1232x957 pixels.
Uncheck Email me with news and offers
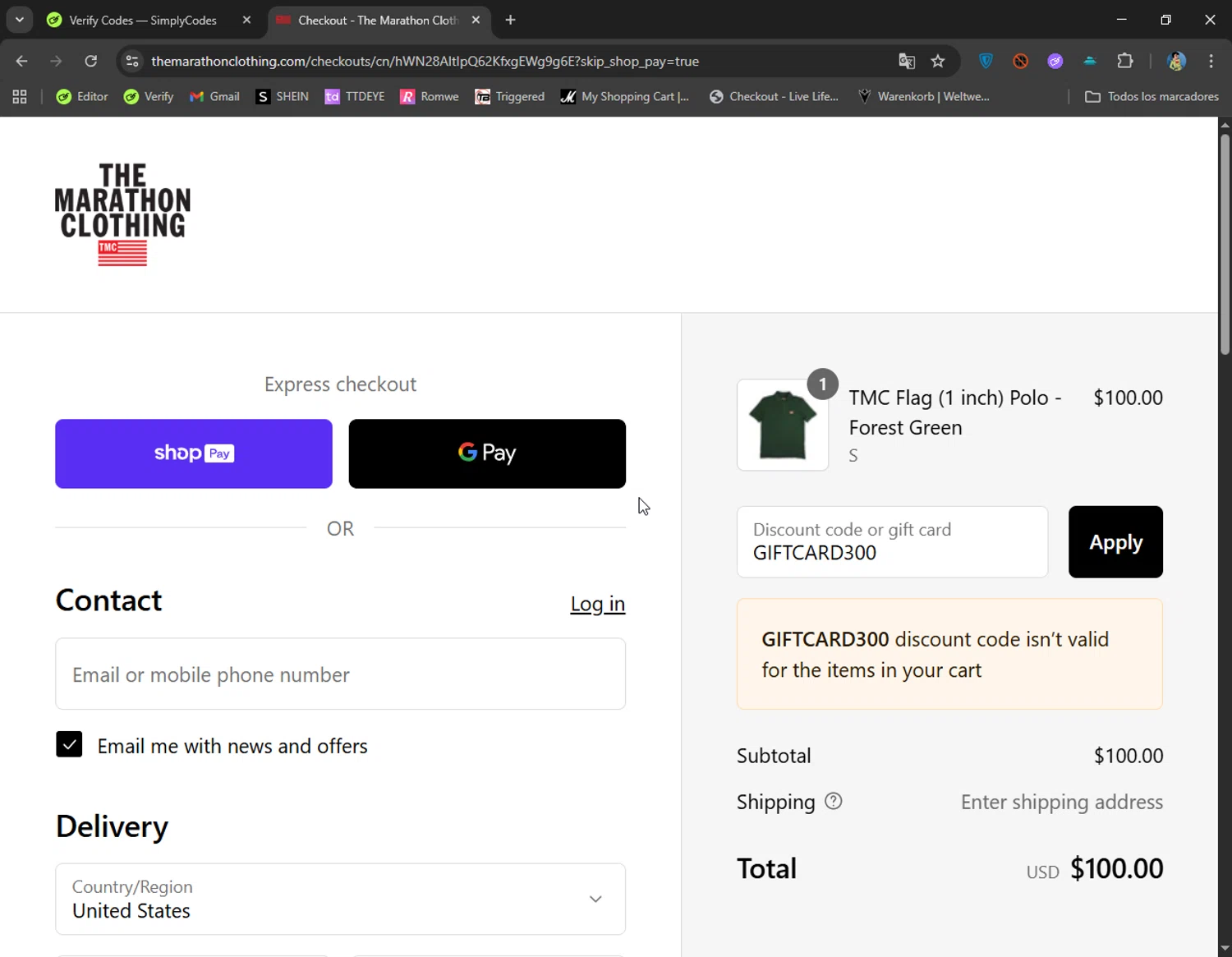coord(69,744)
